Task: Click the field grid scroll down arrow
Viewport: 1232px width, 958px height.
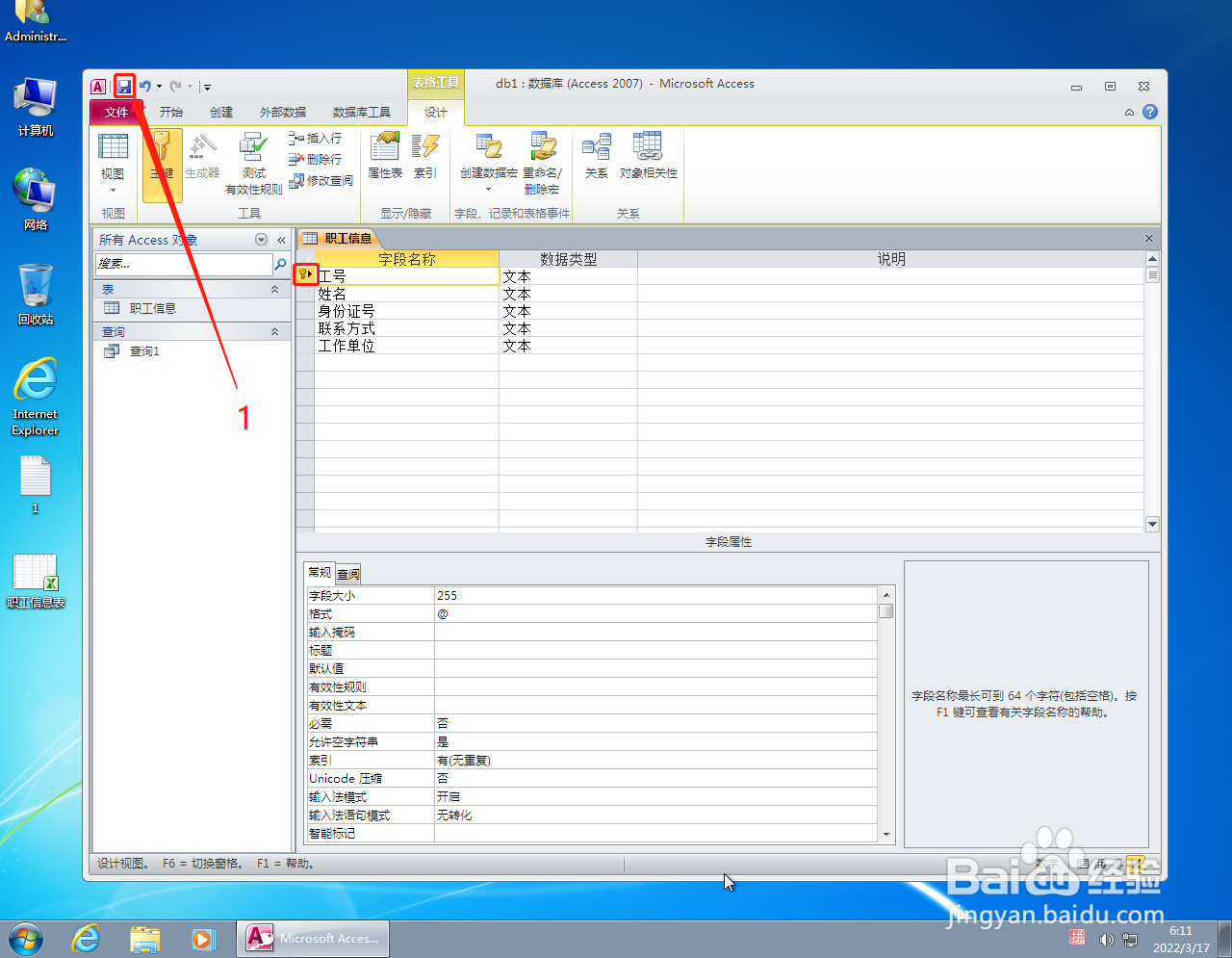Action: pos(1152,524)
